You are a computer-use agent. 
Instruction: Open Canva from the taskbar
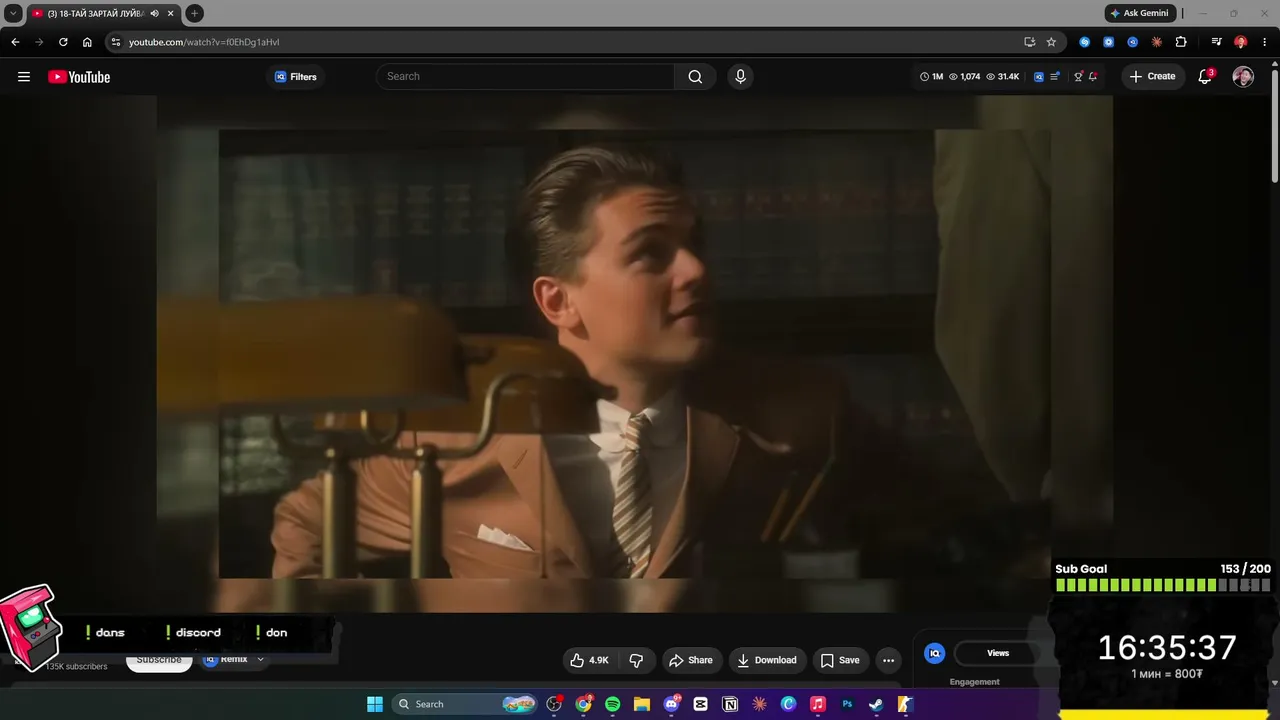tap(789, 704)
